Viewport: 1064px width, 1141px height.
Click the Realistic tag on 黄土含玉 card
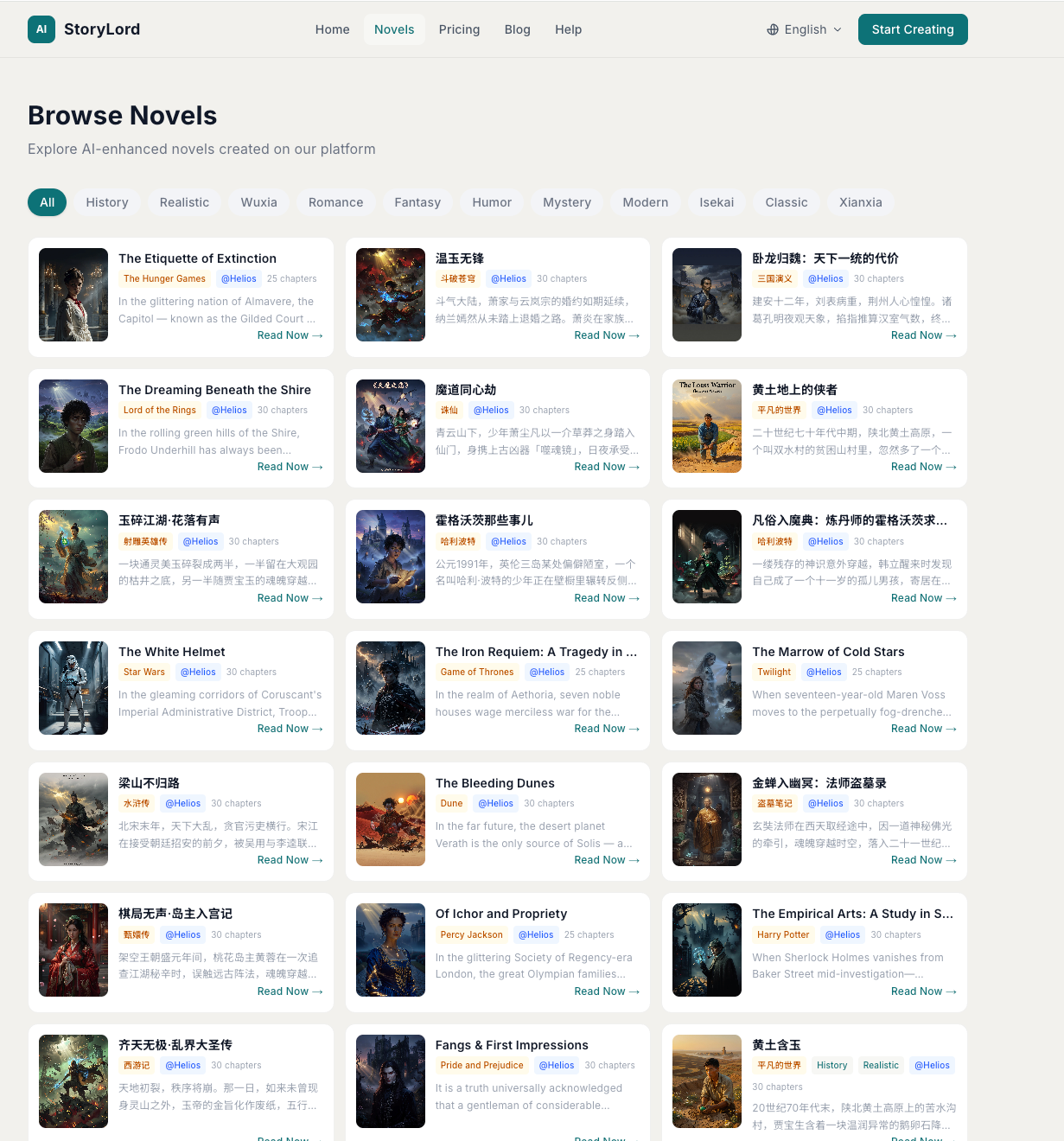(x=881, y=1066)
